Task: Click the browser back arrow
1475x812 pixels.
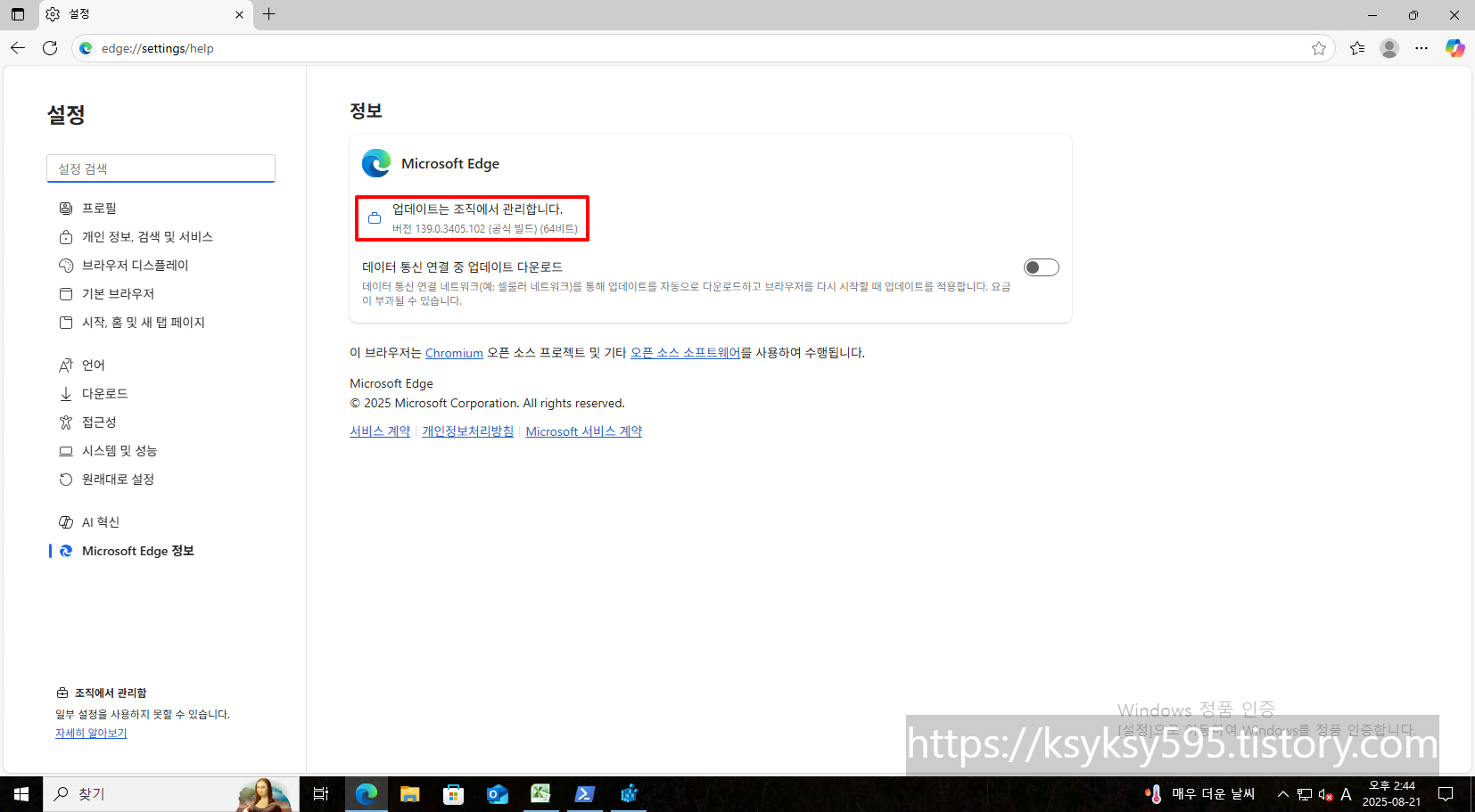Action: click(18, 48)
